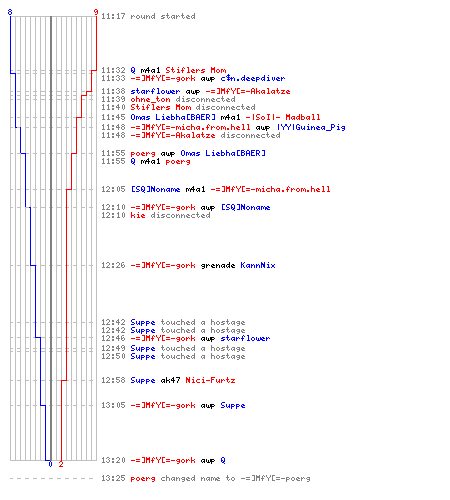Select Nici-Furtz player name

[210, 380]
